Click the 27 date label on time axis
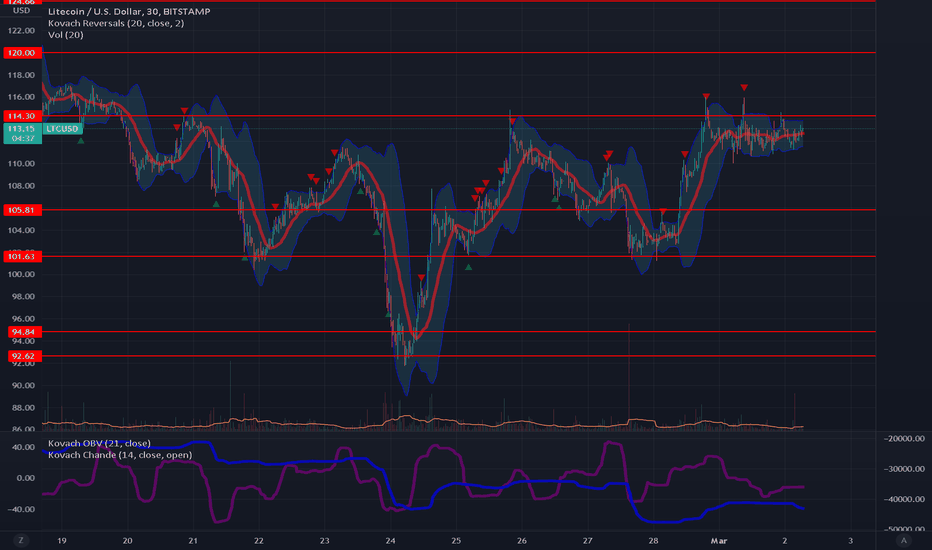 [x=587, y=540]
